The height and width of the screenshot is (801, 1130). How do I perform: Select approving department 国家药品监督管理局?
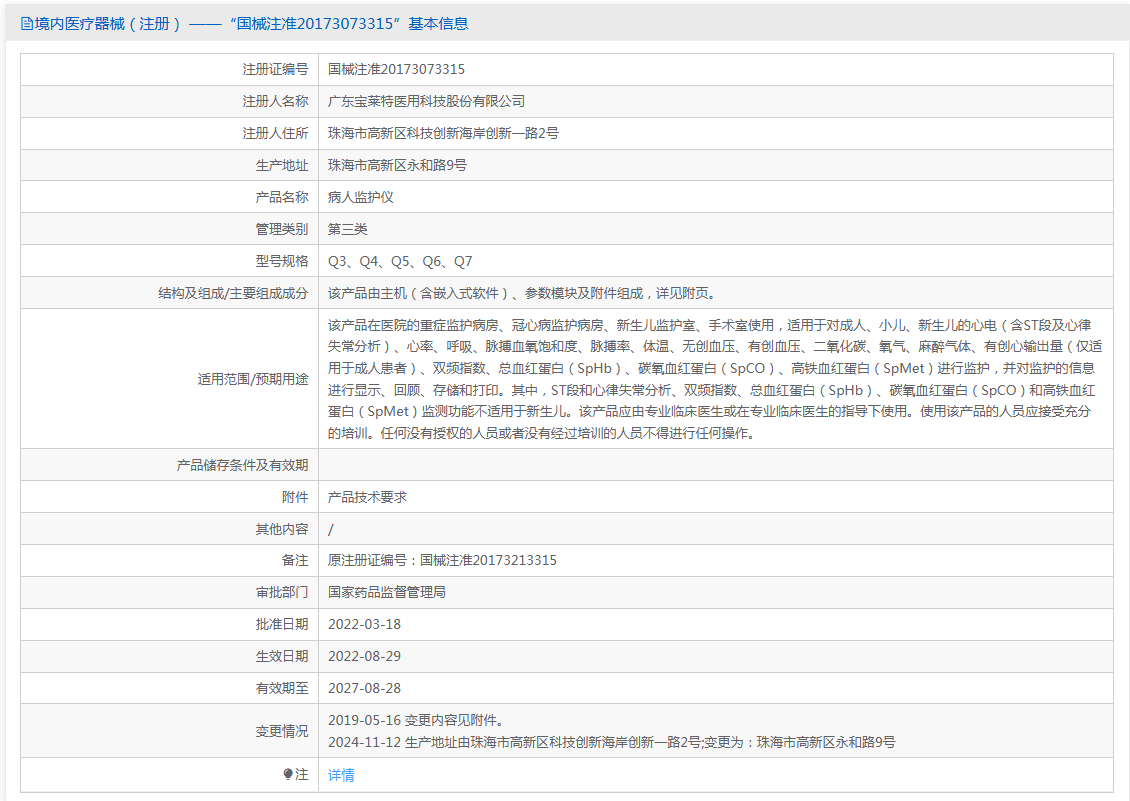(x=386, y=592)
